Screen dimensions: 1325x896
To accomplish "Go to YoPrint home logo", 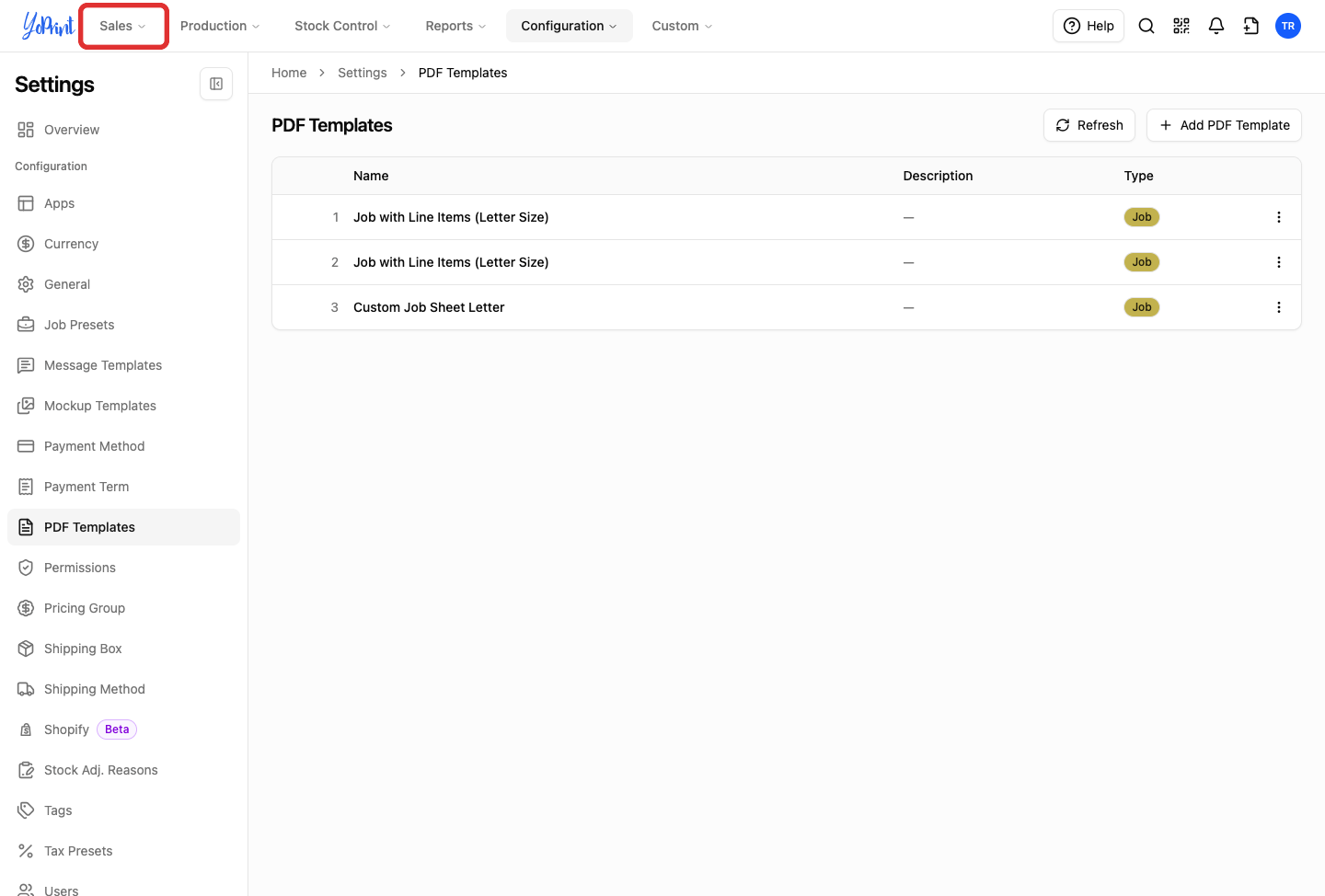I will [48, 26].
